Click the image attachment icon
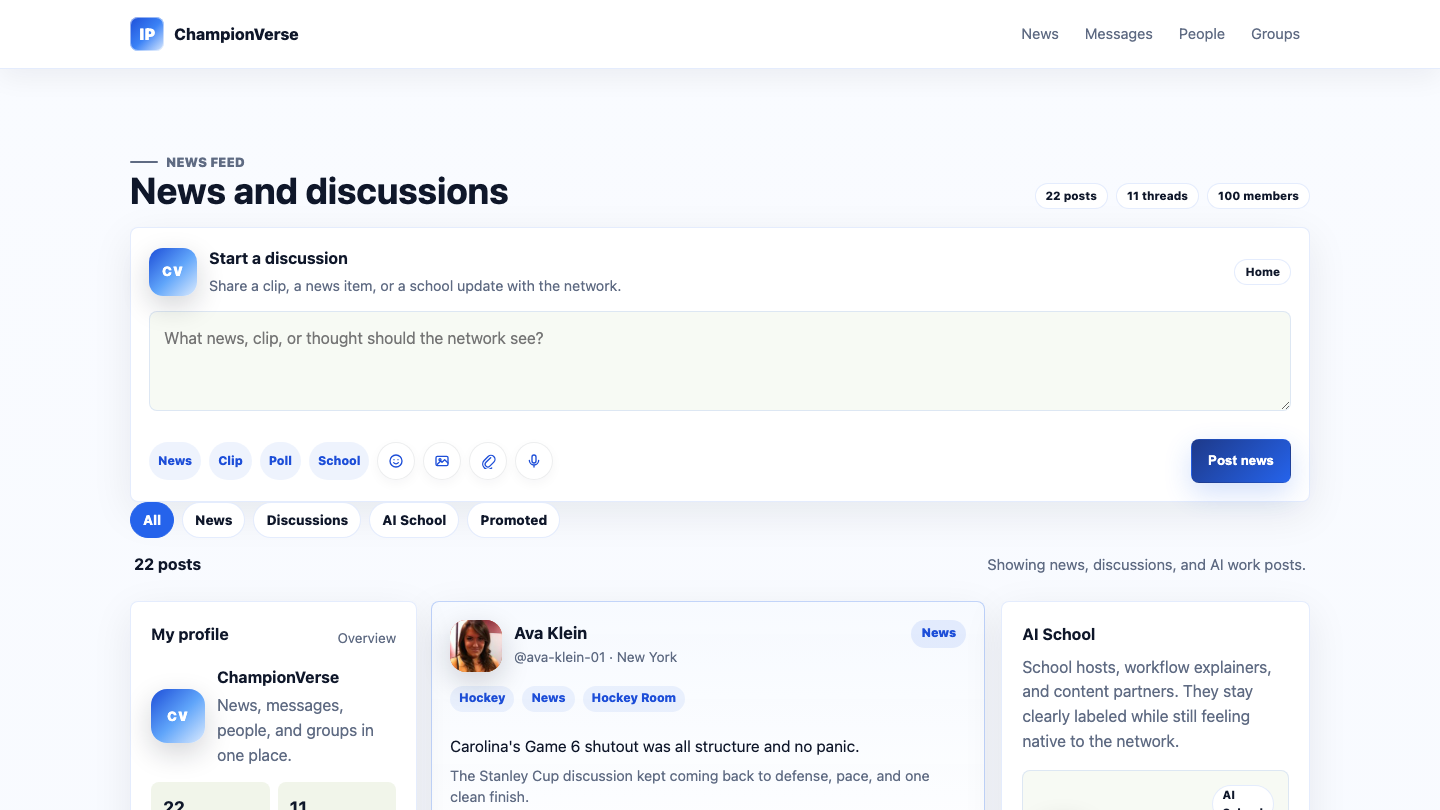Viewport: 1440px width, 810px height. (442, 461)
